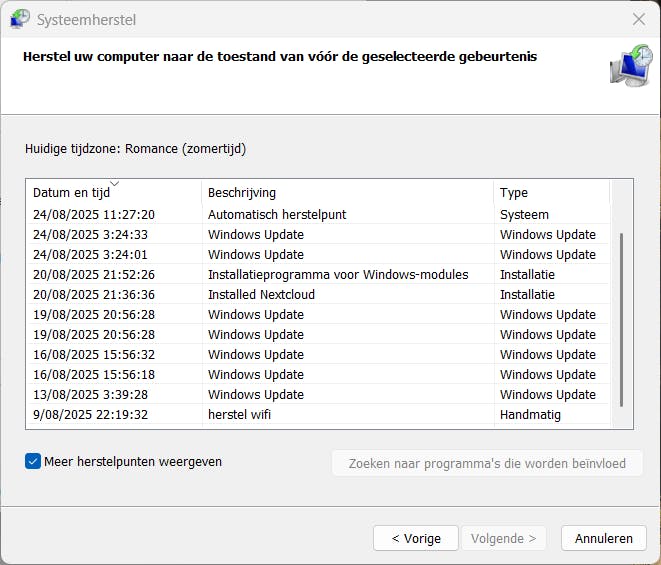
Task: Close the Systeemherstel window
Action: pyautogui.click(x=639, y=19)
